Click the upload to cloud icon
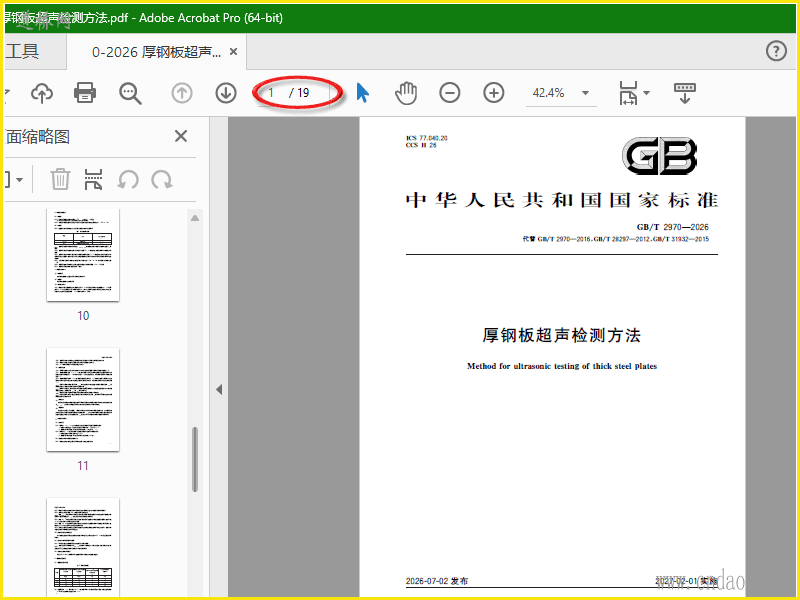 42,93
